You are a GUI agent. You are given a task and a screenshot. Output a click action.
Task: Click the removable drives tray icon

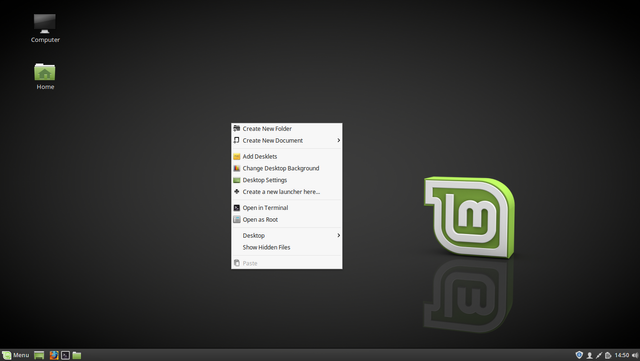[608, 355]
